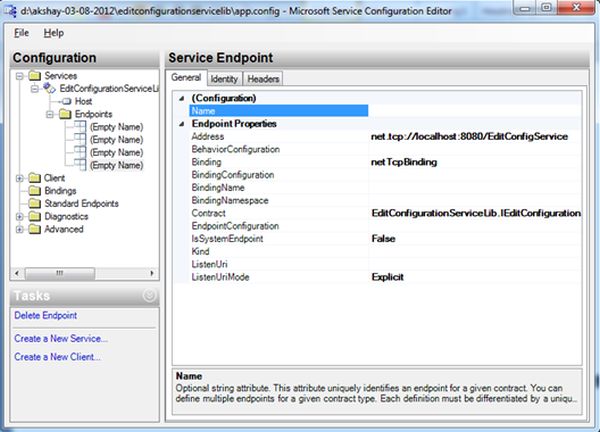The height and width of the screenshot is (432, 600).
Task: Click the Explicit ListenUriMode value
Action: point(387,277)
